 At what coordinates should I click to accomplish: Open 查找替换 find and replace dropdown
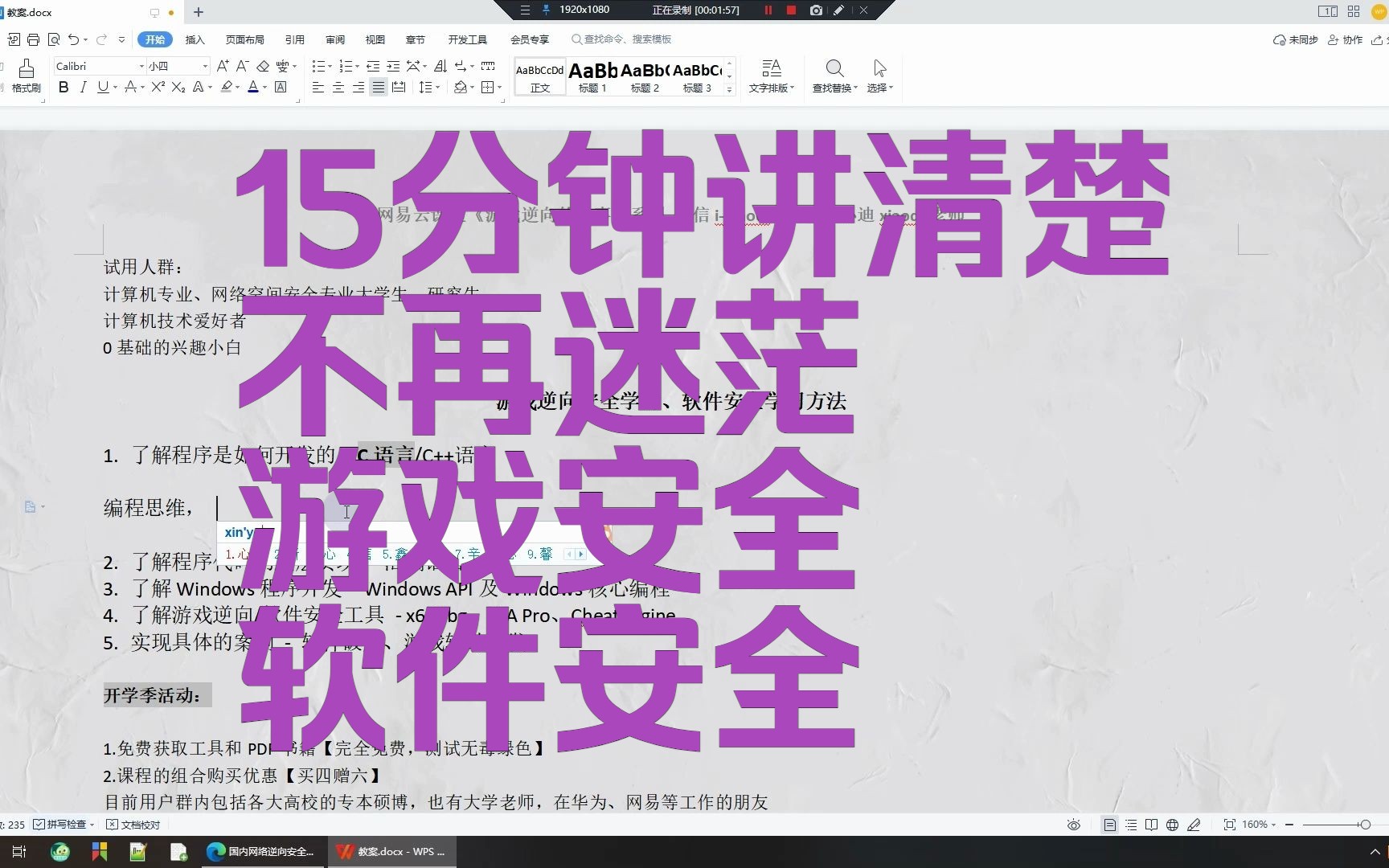pyautogui.click(x=834, y=76)
